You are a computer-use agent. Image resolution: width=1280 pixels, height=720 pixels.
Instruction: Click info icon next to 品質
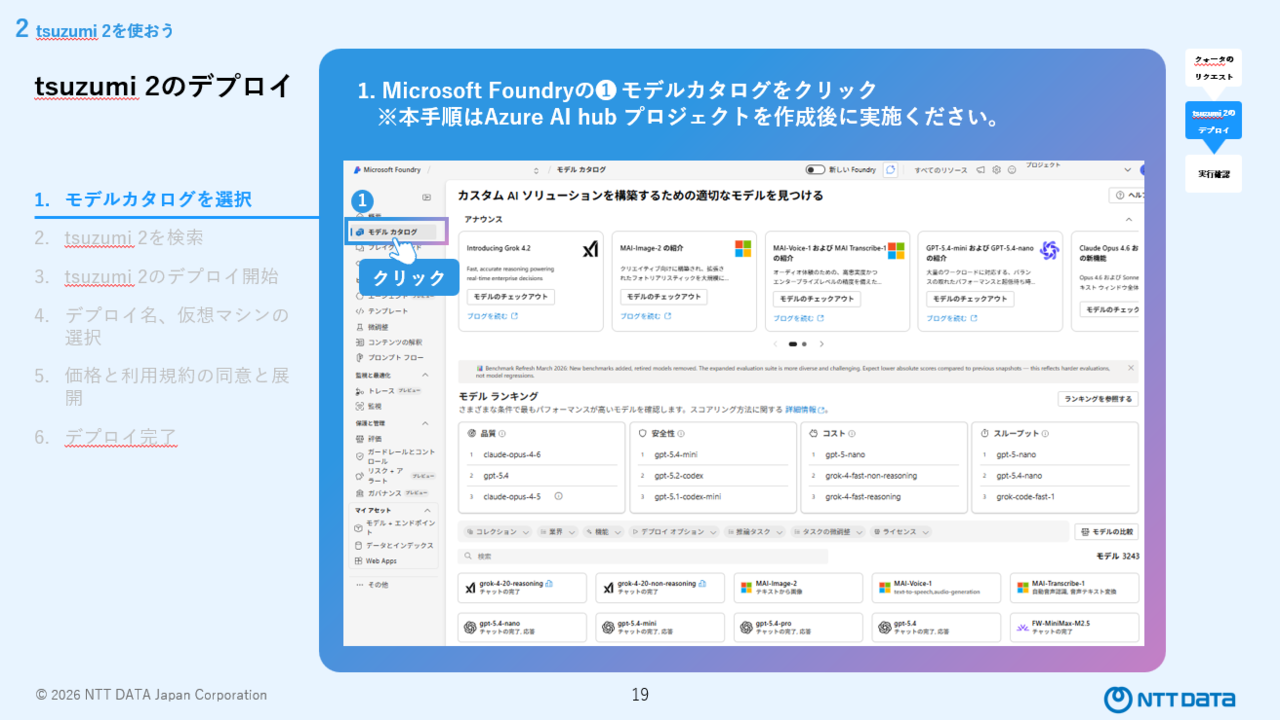coord(502,434)
